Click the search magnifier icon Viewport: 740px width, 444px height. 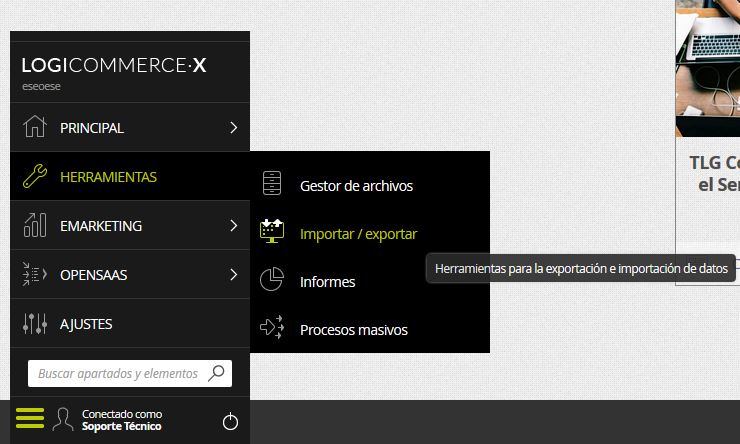click(216, 373)
